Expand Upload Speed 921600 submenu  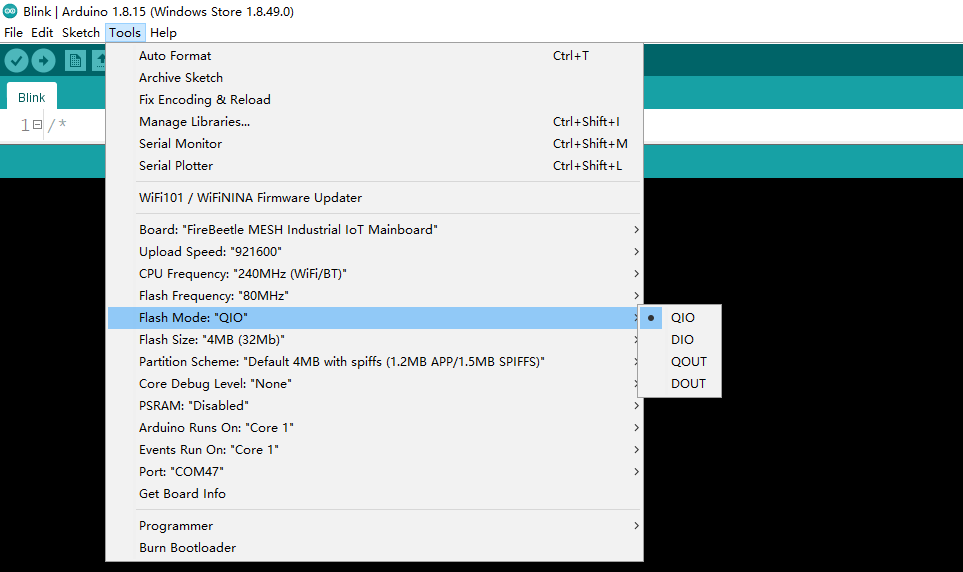[x=375, y=252]
